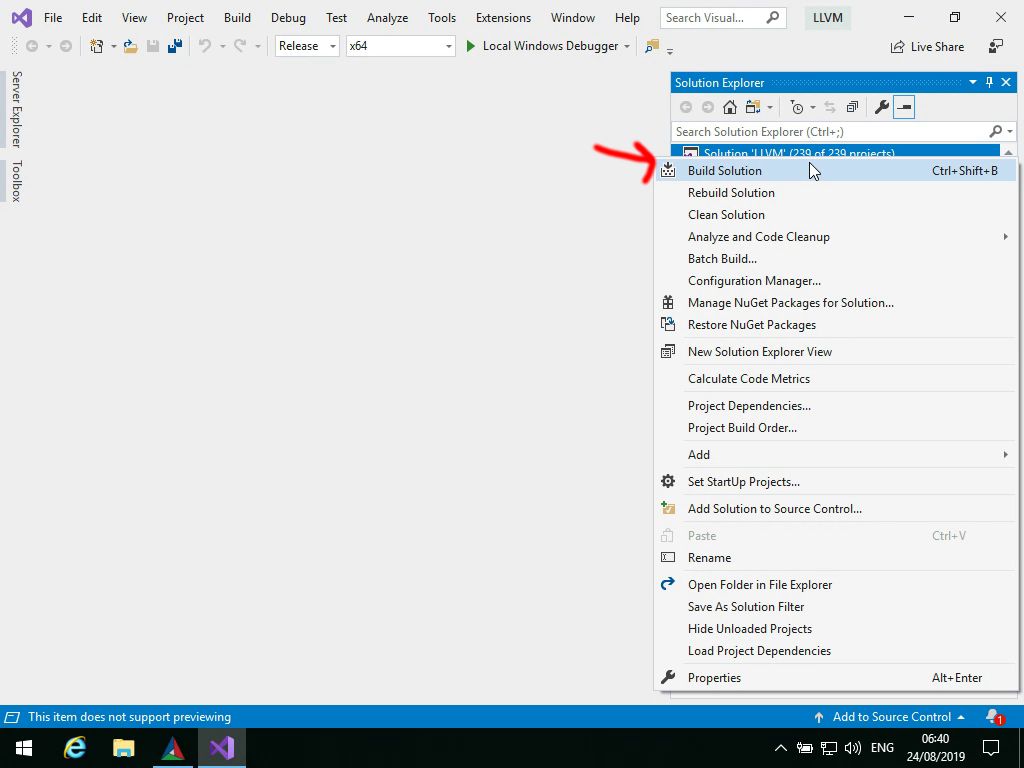Click Collapse All icon in Solution Explorer
The image size is (1024, 768).
coord(852,107)
